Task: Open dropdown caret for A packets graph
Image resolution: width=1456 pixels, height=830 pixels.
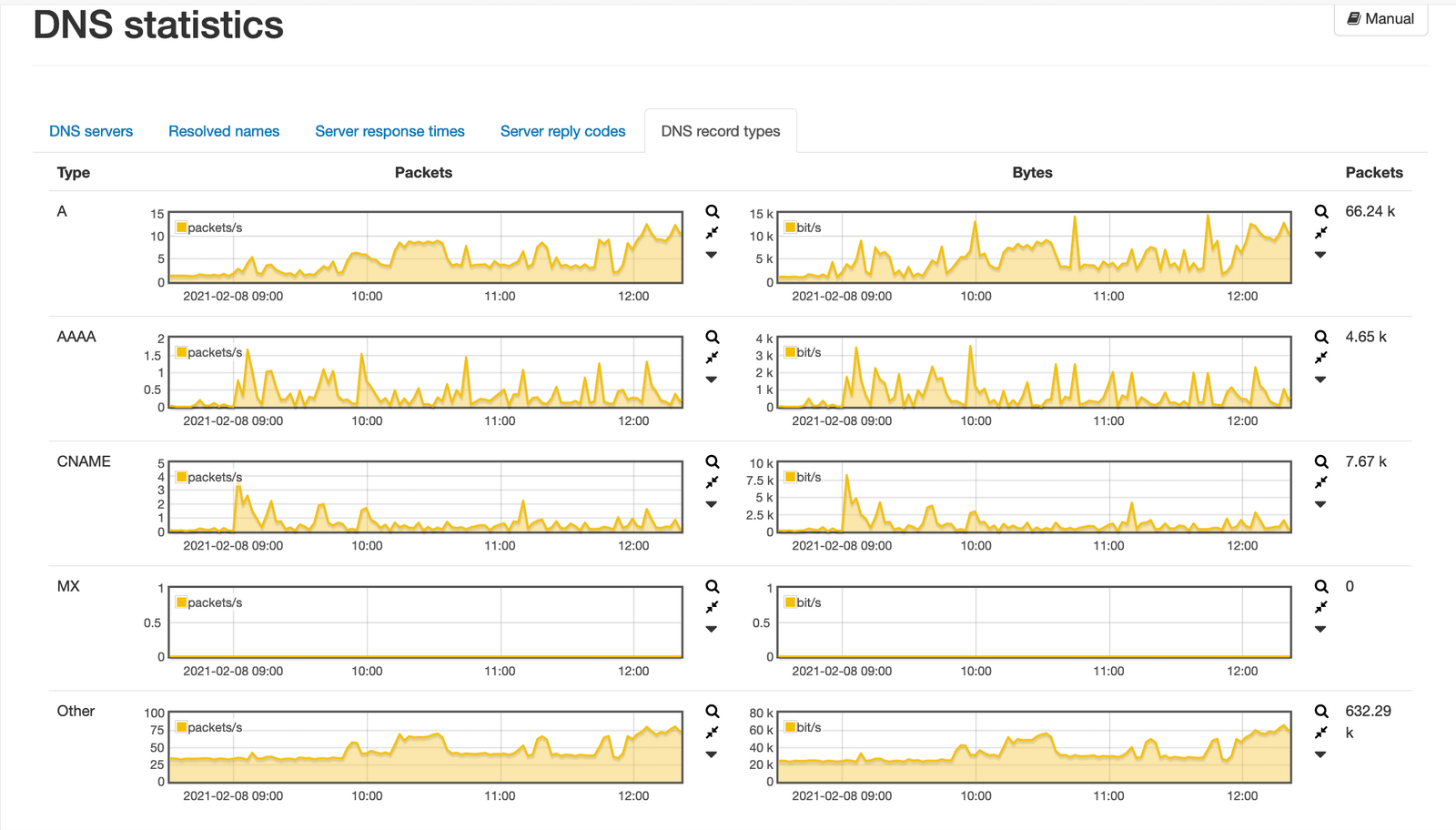Action: (x=712, y=255)
